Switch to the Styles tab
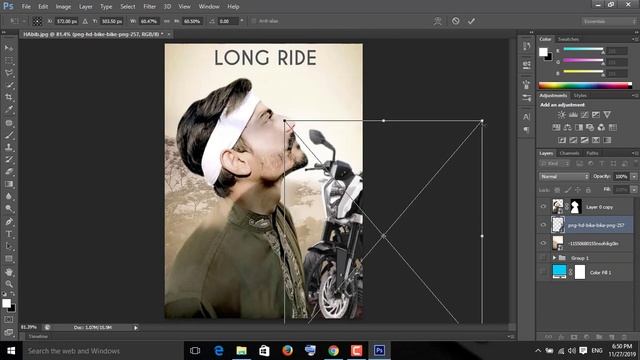640x360 pixels. tap(580, 96)
